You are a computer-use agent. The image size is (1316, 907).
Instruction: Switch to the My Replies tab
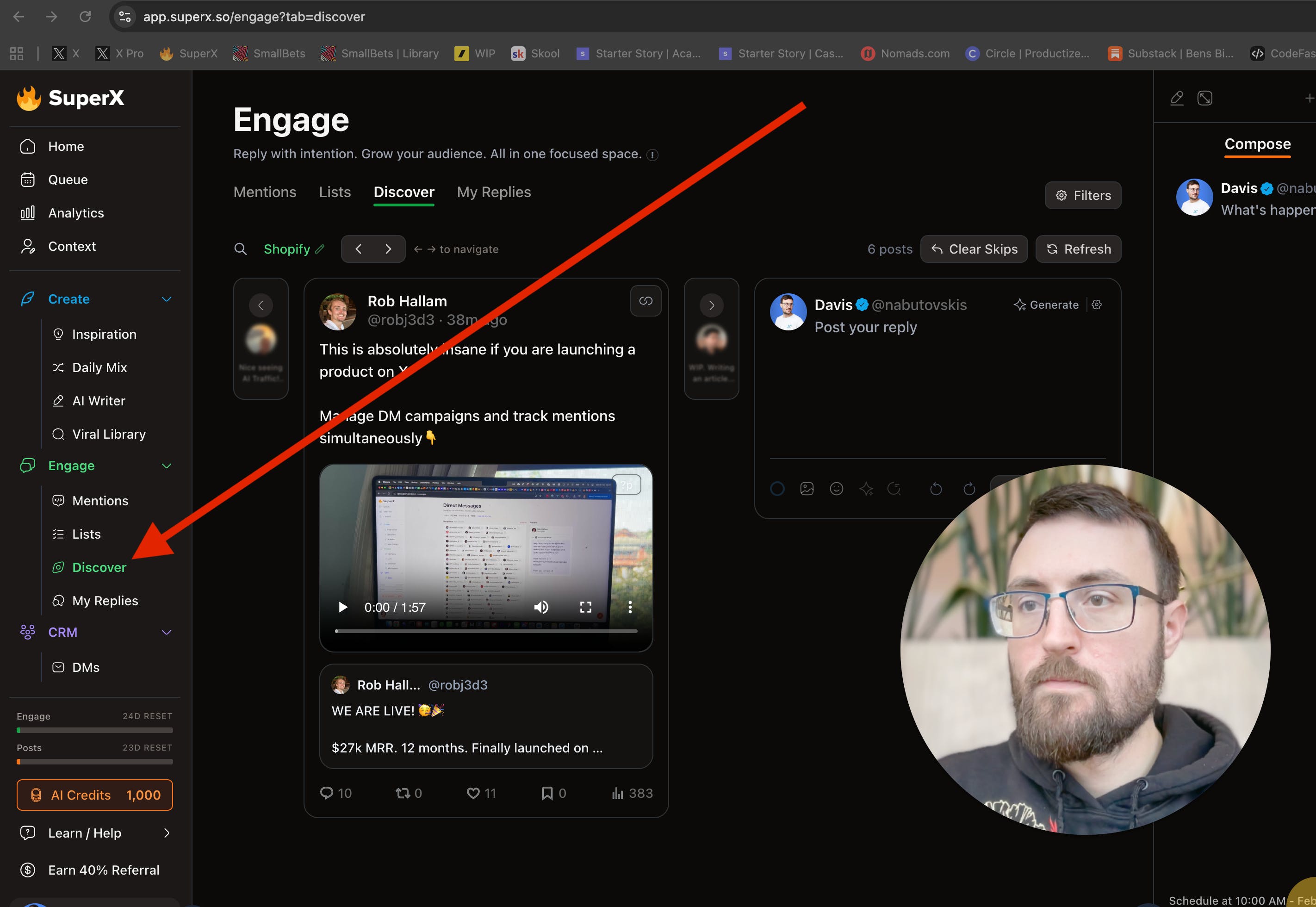point(493,192)
